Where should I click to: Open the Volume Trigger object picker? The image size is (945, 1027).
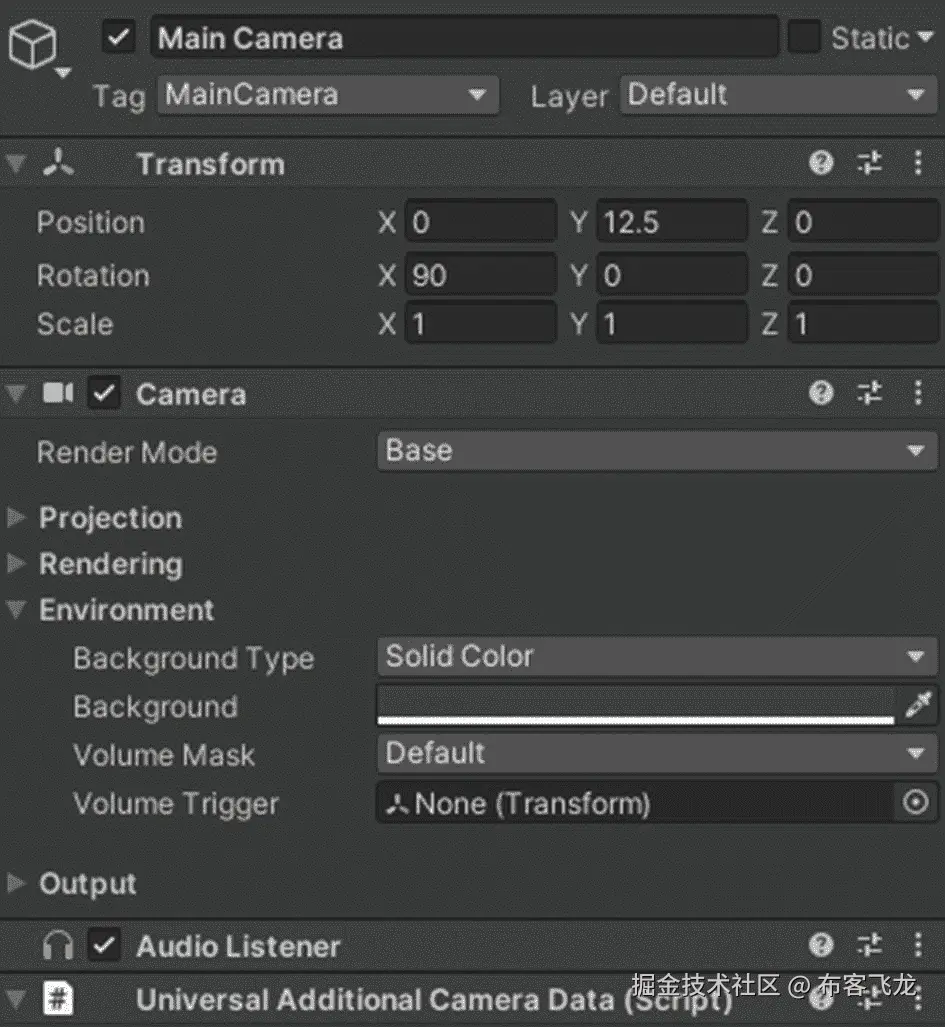pos(916,802)
